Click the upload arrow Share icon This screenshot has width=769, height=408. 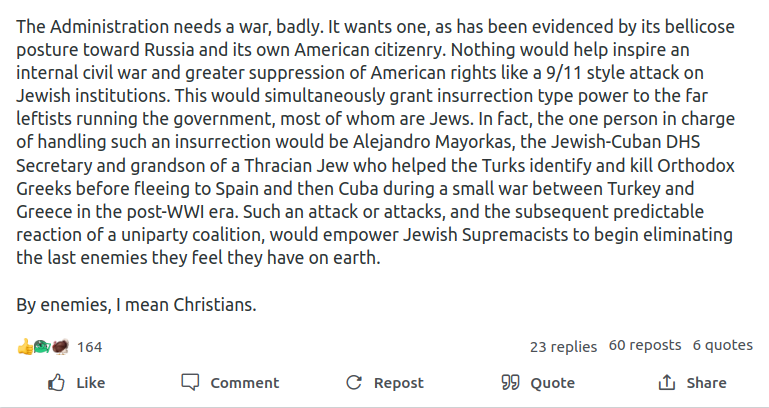click(x=667, y=383)
